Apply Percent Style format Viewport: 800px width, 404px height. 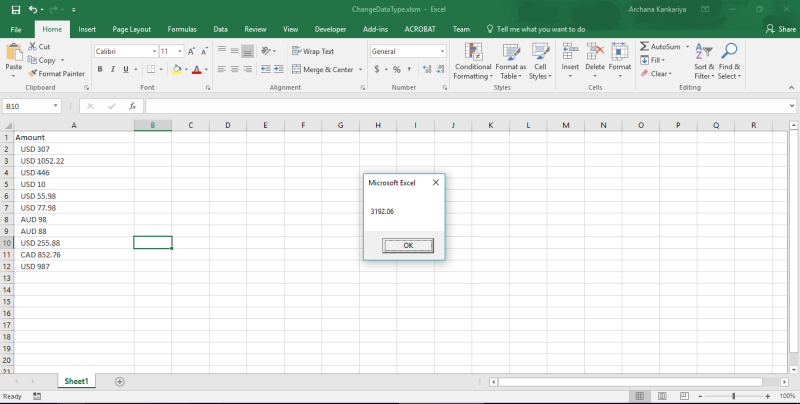[x=396, y=69]
